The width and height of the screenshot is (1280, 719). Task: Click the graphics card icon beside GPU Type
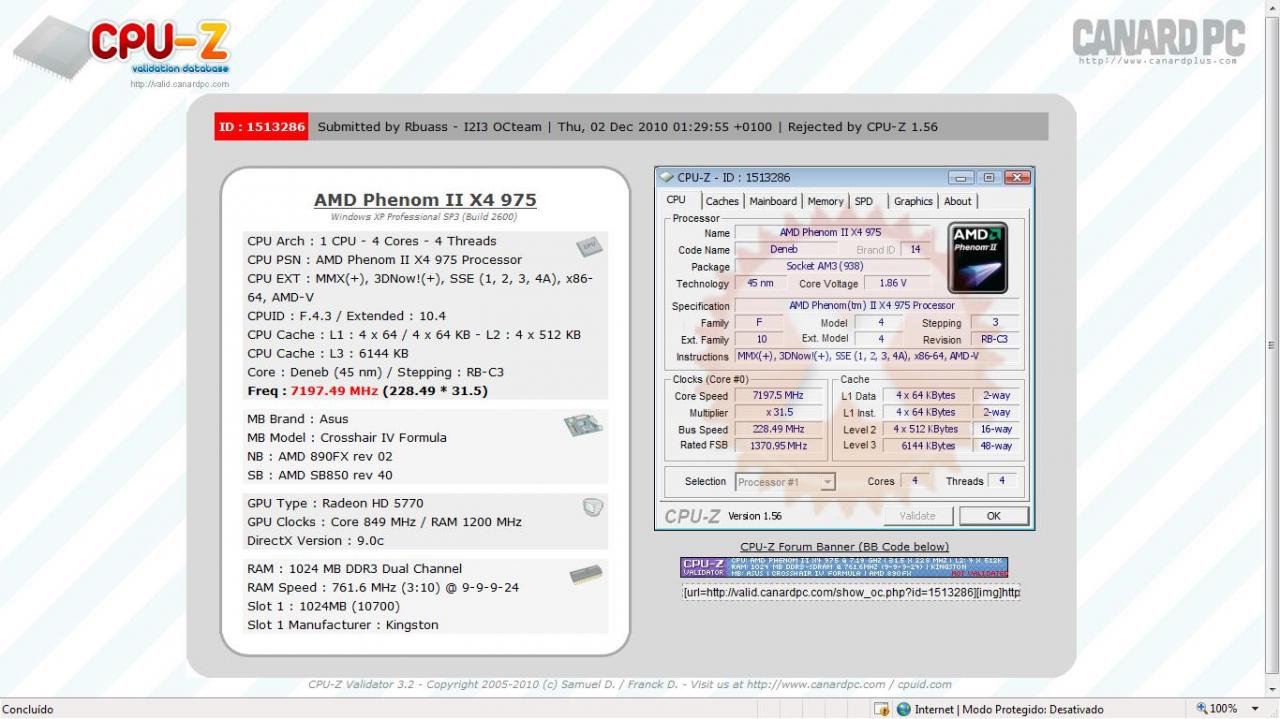592,507
